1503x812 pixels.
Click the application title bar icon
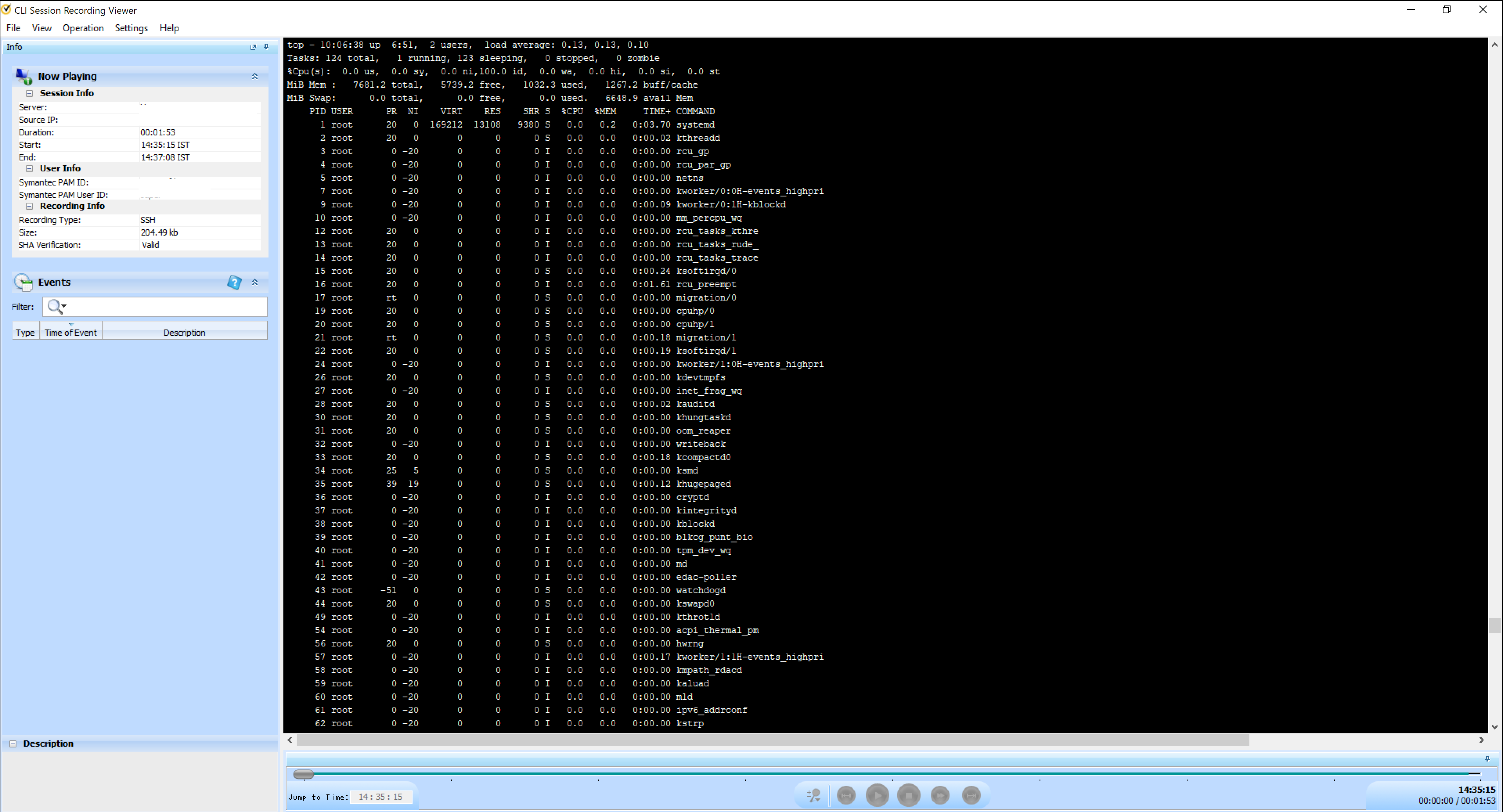tap(6, 10)
